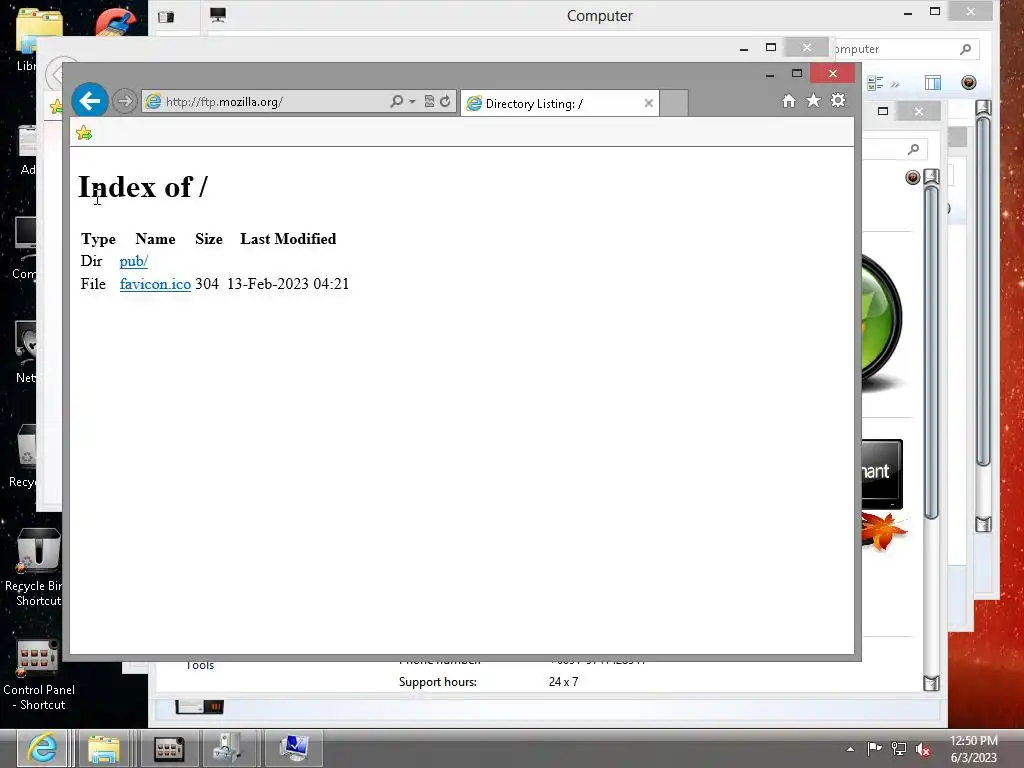Click the scroll-down arrow of background window scrollbar
The width and height of the screenshot is (1024, 768).
coord(931,683)
